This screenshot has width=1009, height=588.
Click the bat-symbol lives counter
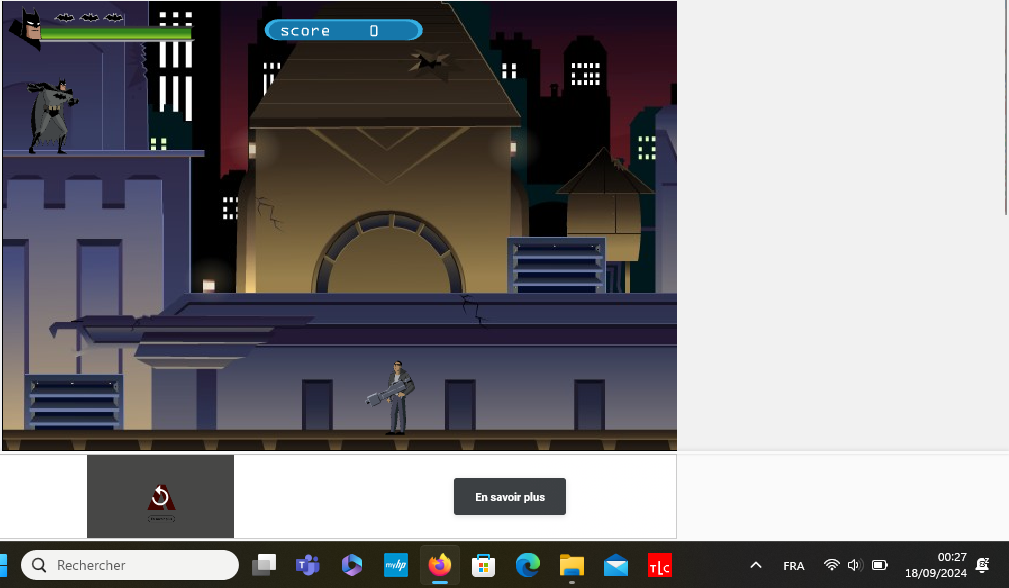(89, 17)
